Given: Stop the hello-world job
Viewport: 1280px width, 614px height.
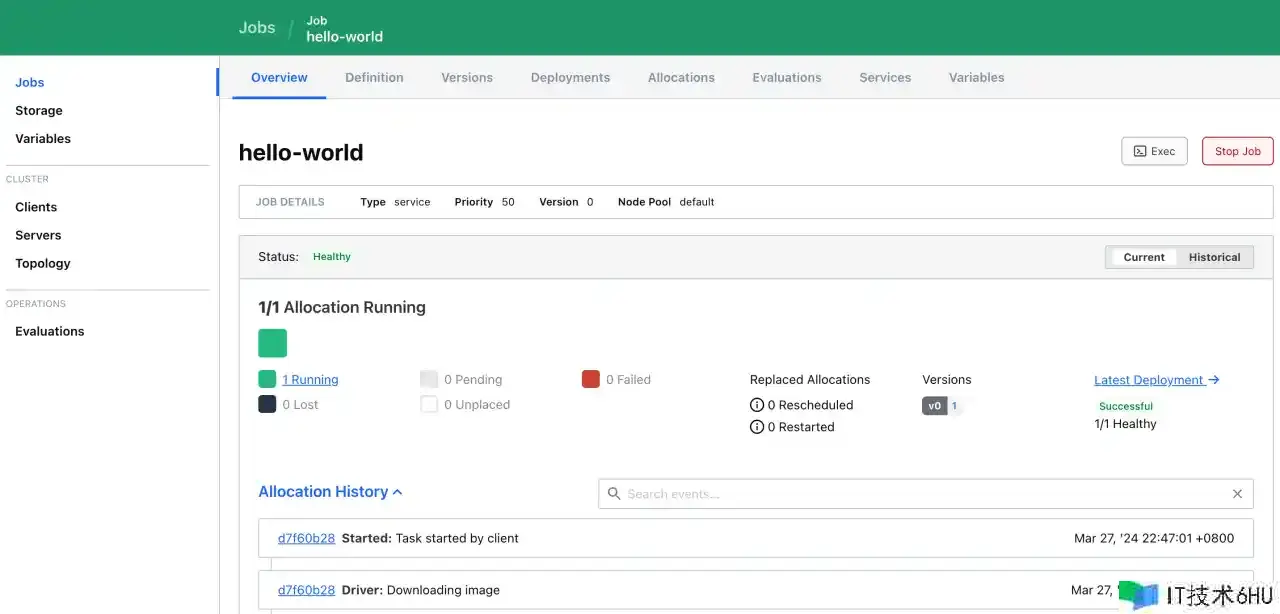Looking at the screenshot, I should coord(1238,151).
